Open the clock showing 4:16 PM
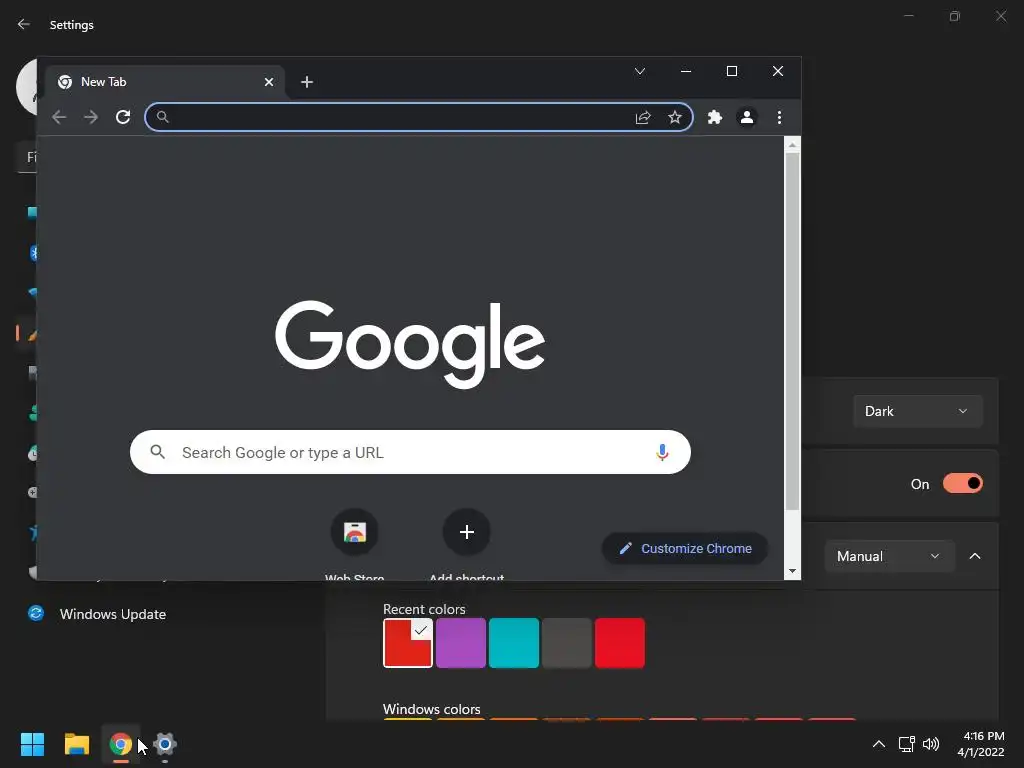 pos(981,744)
